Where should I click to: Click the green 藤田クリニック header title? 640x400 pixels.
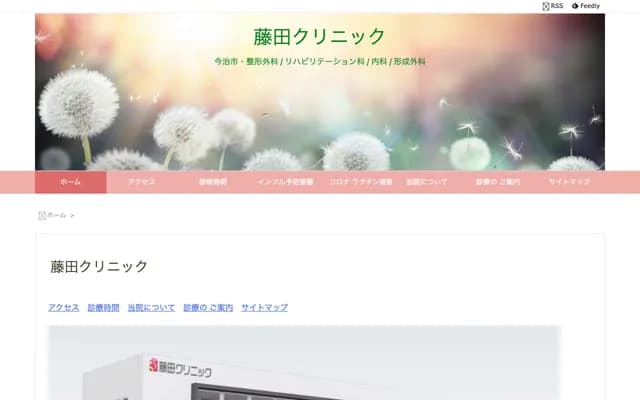click(320, 37)
